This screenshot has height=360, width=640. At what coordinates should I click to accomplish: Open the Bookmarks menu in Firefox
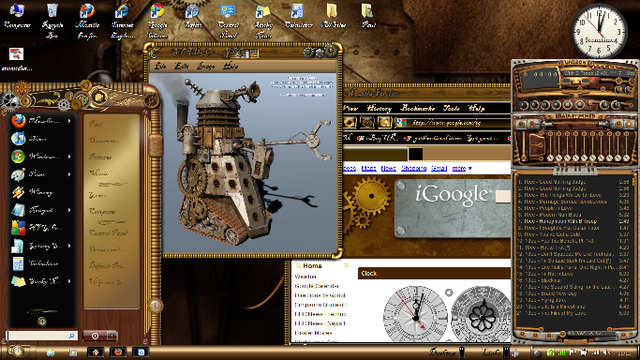(x=417, y=108)
